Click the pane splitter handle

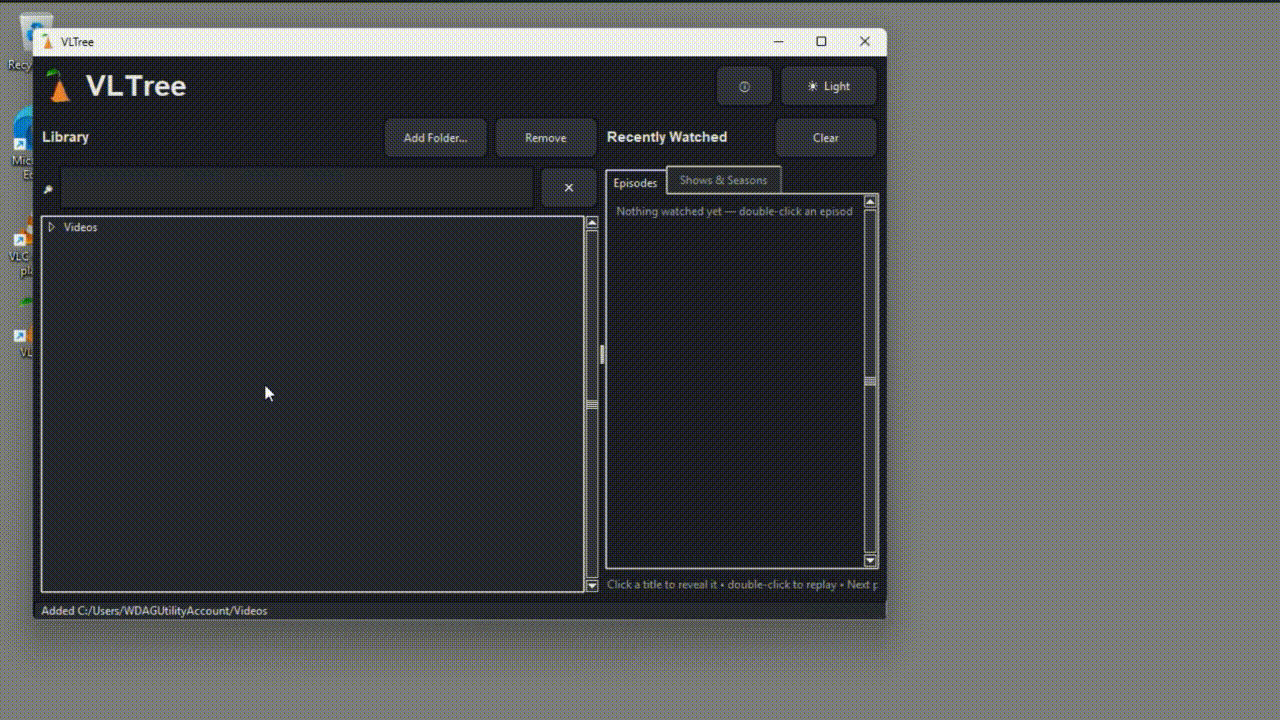click(602, 354)
